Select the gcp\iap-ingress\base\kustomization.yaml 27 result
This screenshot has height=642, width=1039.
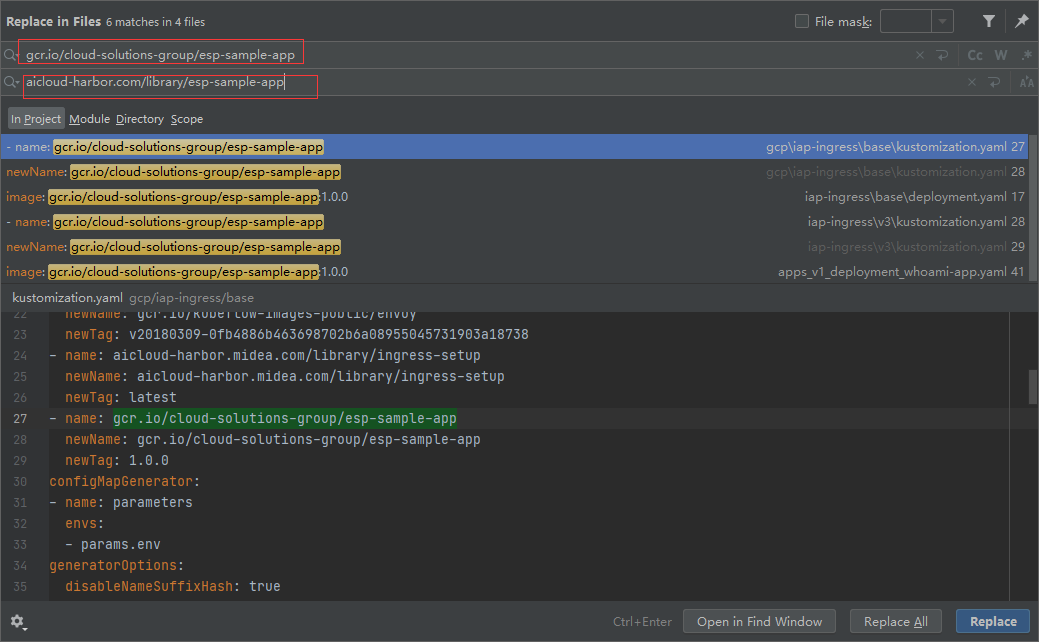coord(514,146)
